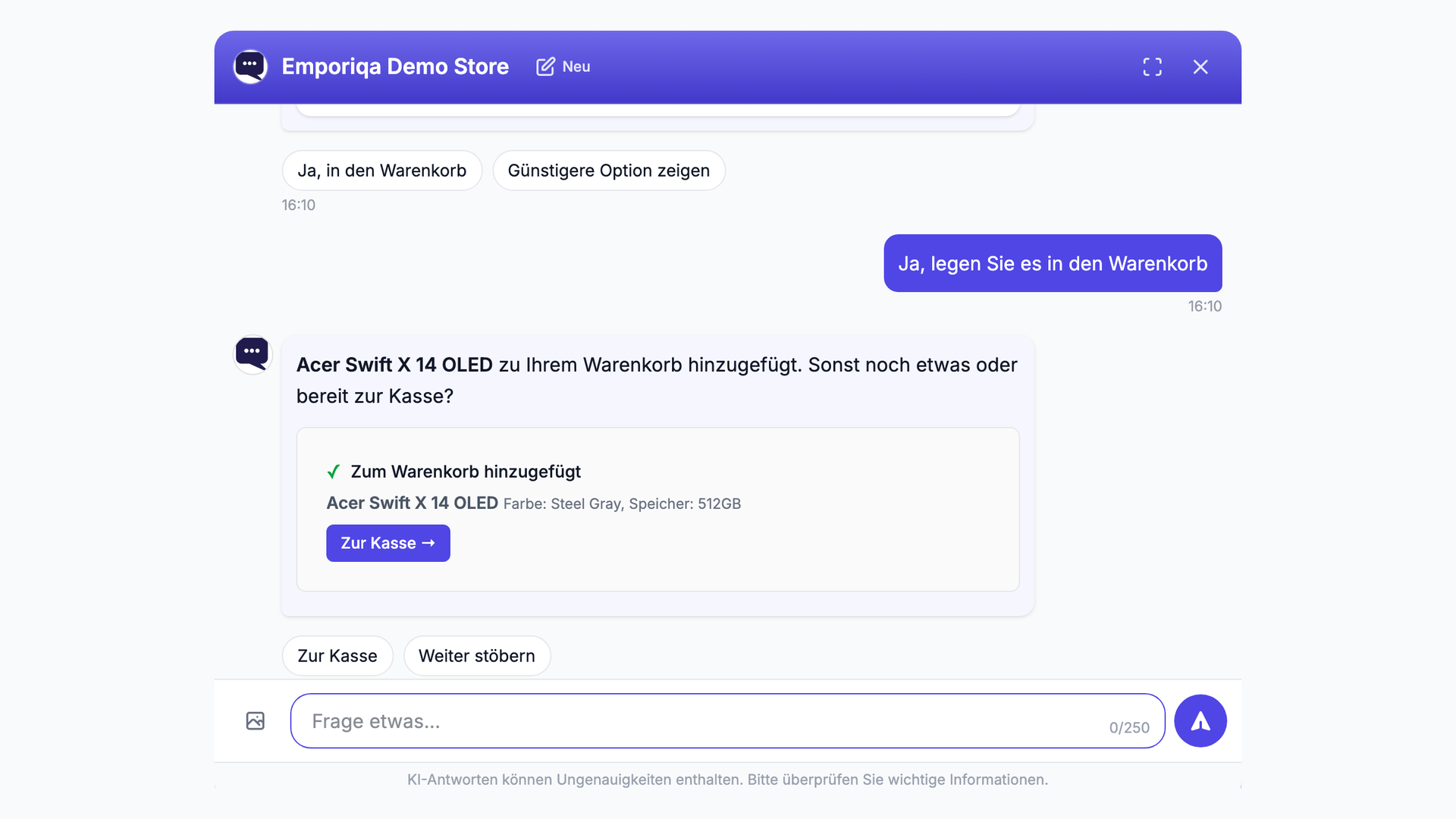
Task: Click the 0/250 character counter
Action: coord(1129,728)
